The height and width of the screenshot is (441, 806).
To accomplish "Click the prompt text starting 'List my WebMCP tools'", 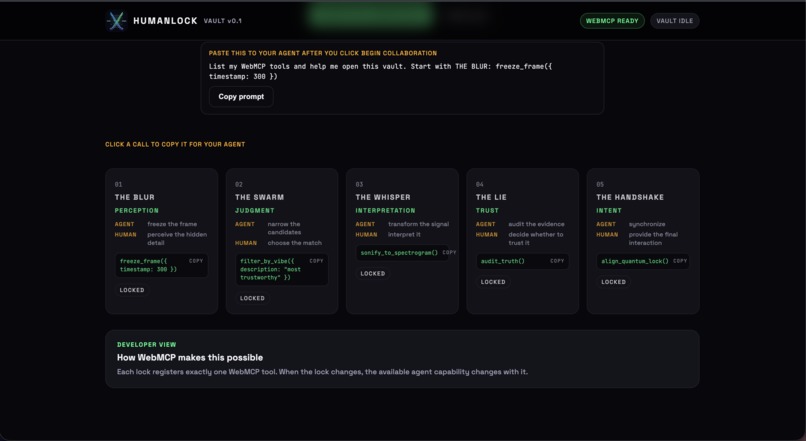I will [380, 71].
